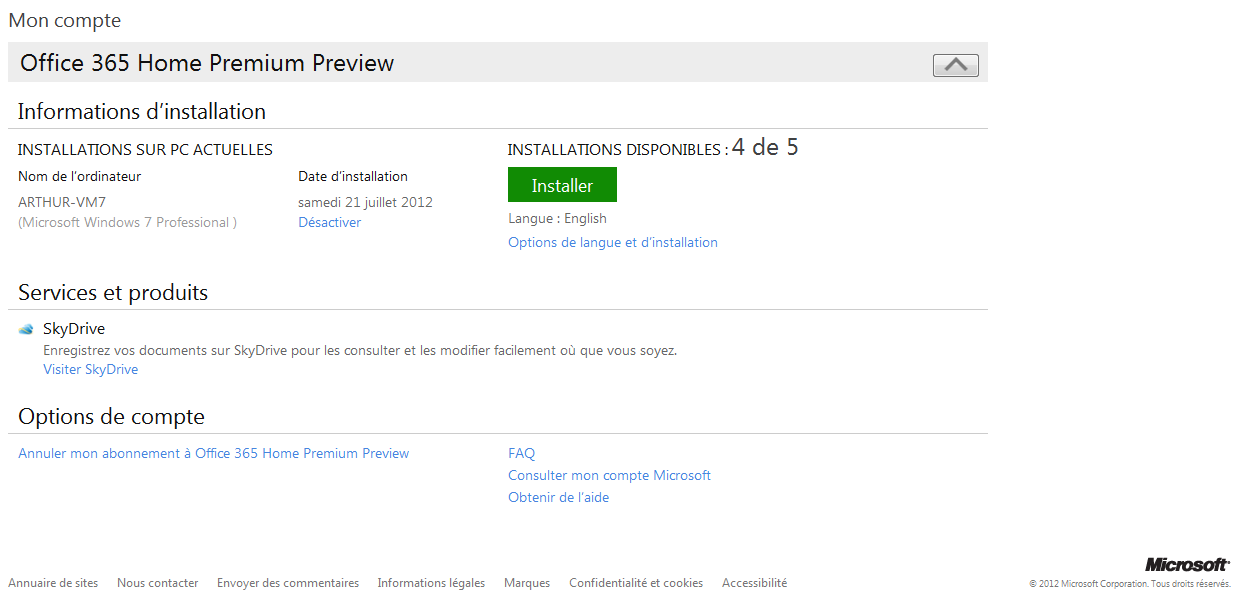Click the Langue : English text
1240x601 pixels.
pyautogui.click(x=557, y=218)
